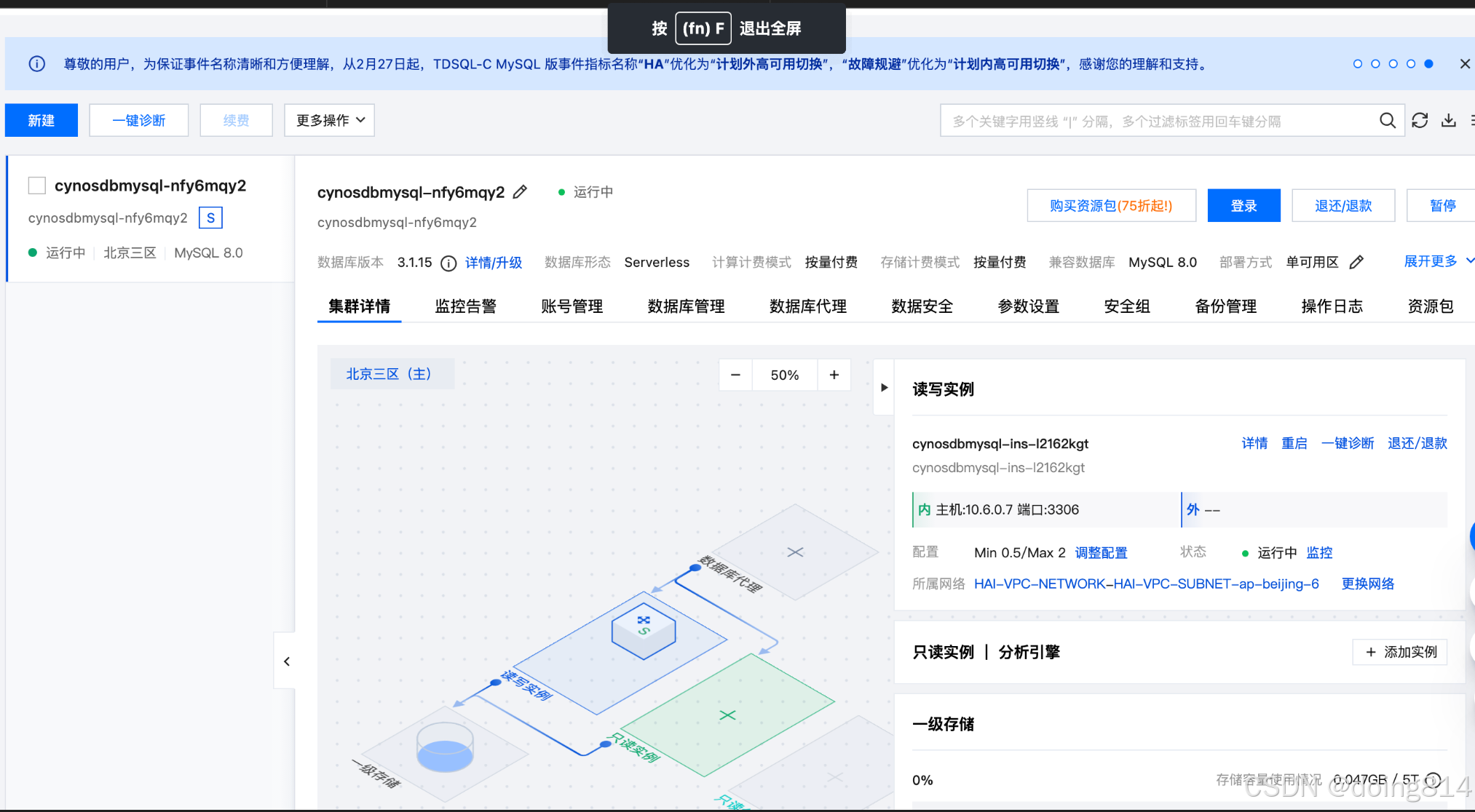
Task: Zoom in the topology diagram
Action: [834, 375]
